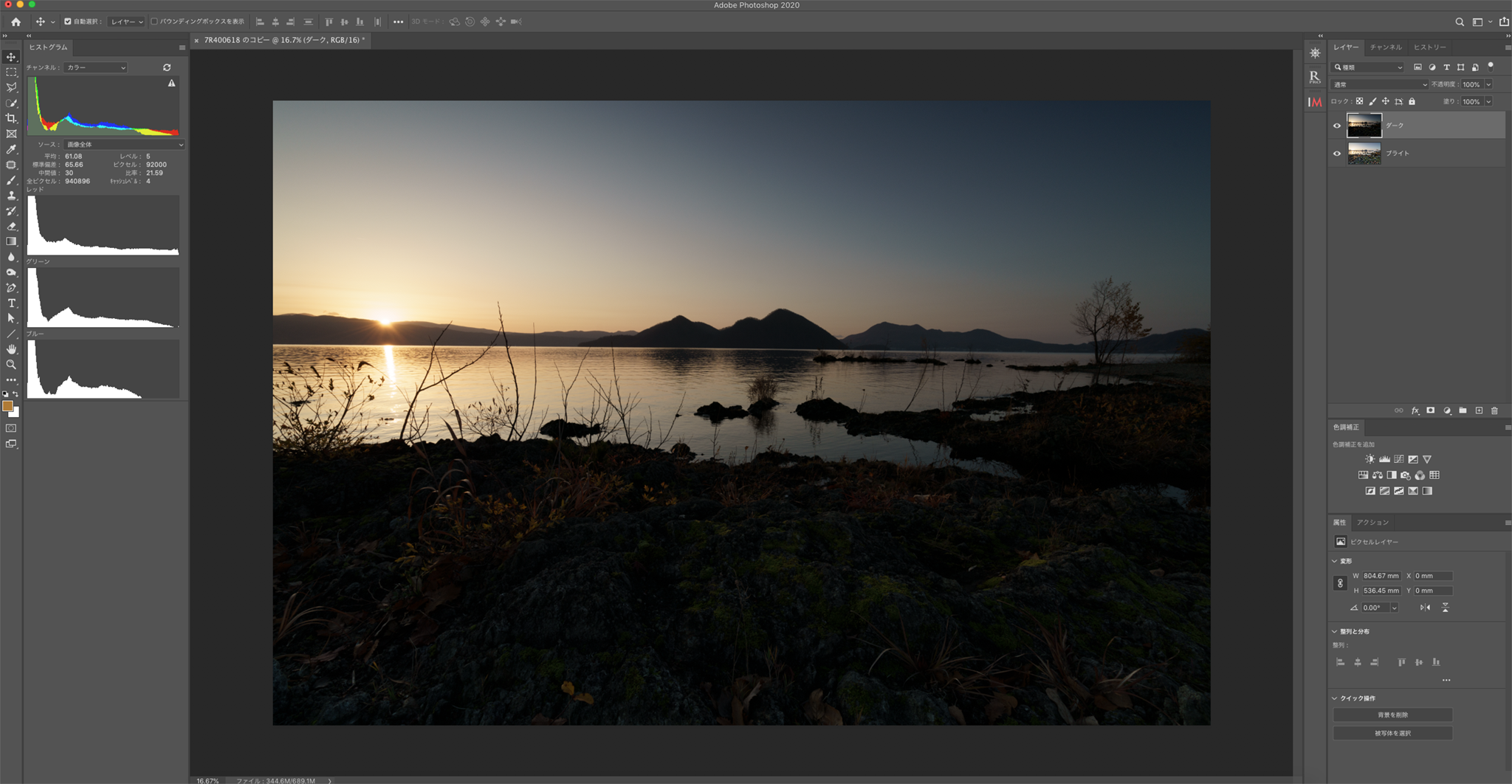Pick the Type tool (T) in toolbox
1512x784 pixels.
tap(11, 303)
